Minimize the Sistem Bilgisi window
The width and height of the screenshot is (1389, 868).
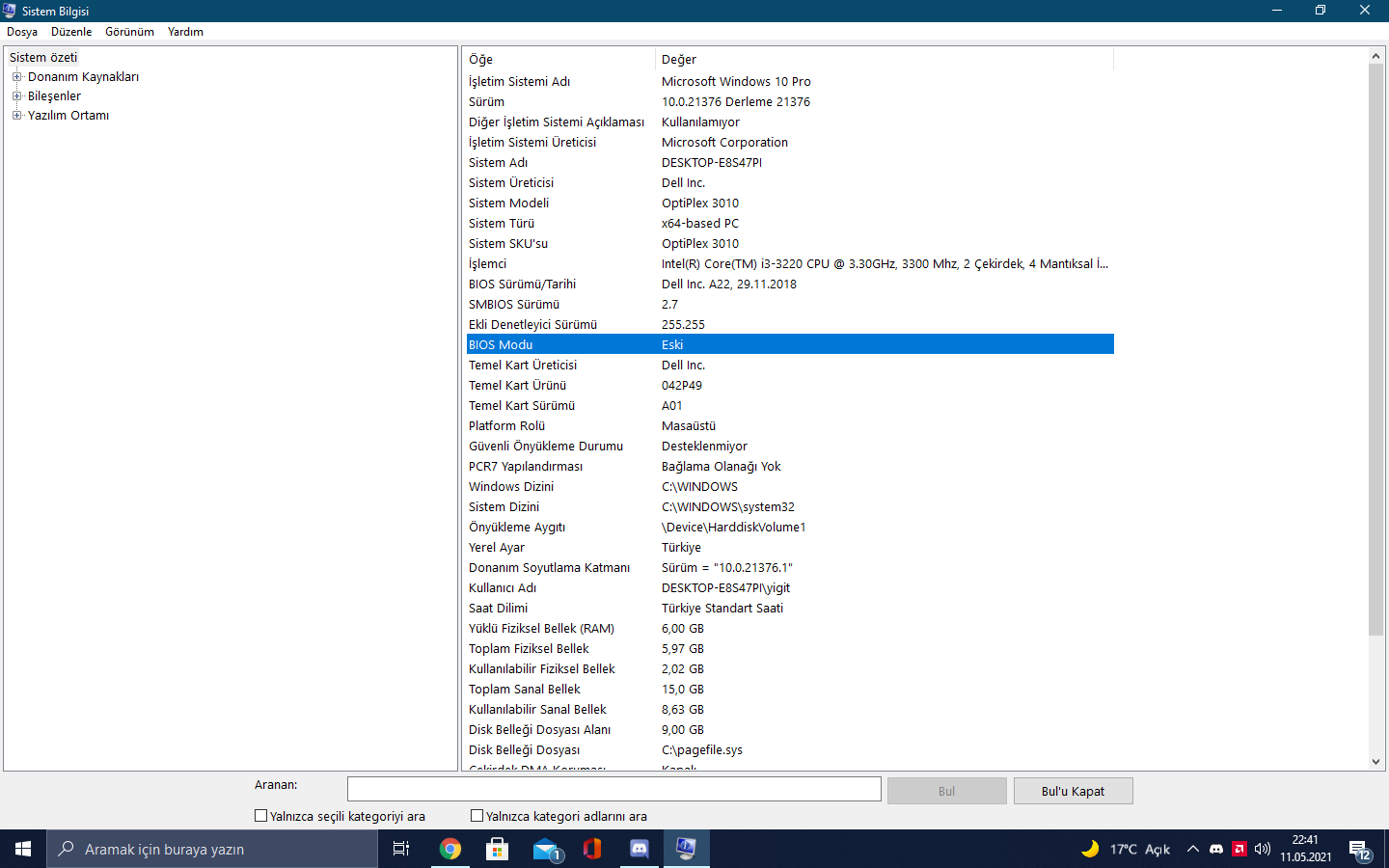(x=1277, y=11)
